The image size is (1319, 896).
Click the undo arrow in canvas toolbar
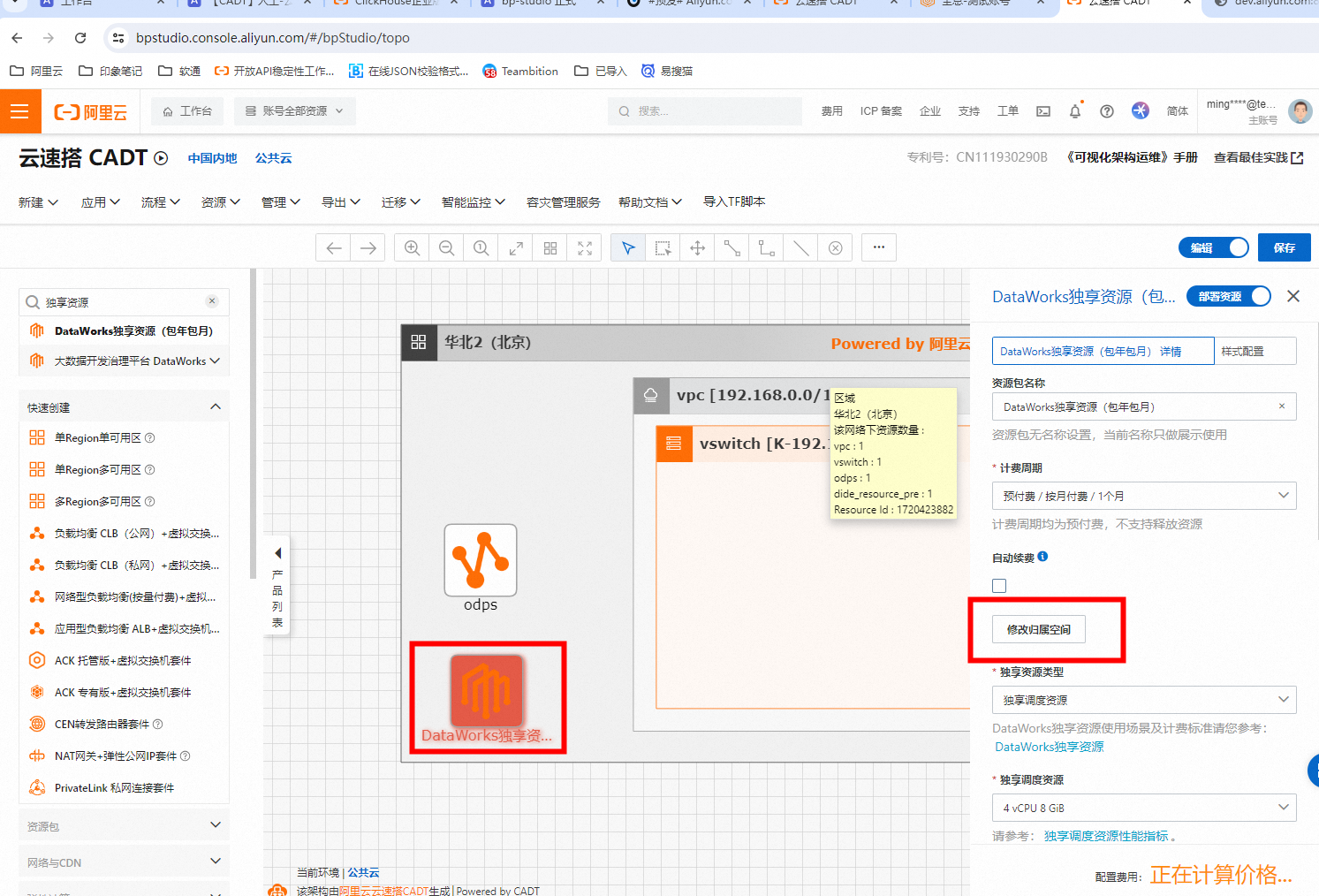tap(334, 248)
